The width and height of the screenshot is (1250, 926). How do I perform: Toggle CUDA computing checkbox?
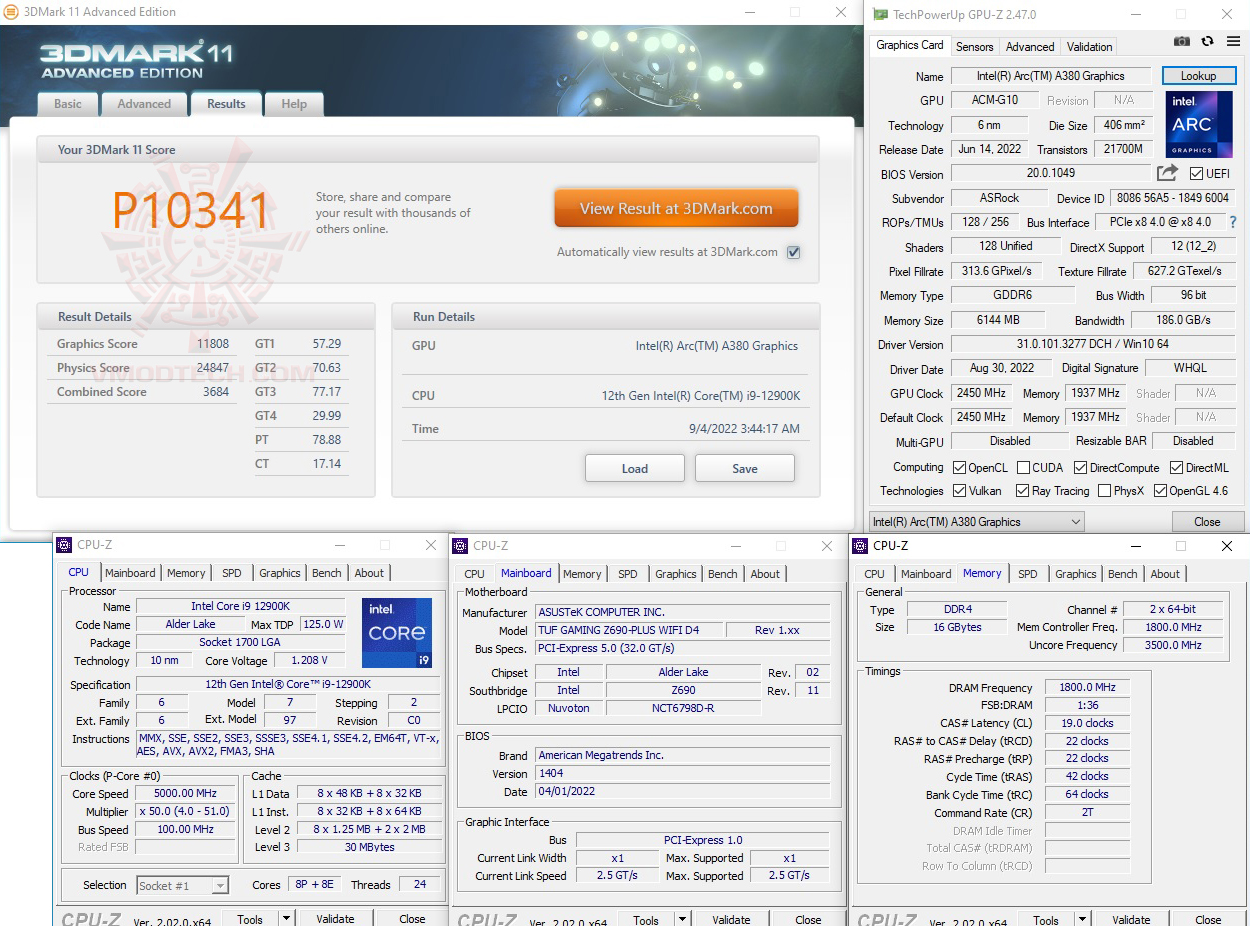pos(1023,468)
